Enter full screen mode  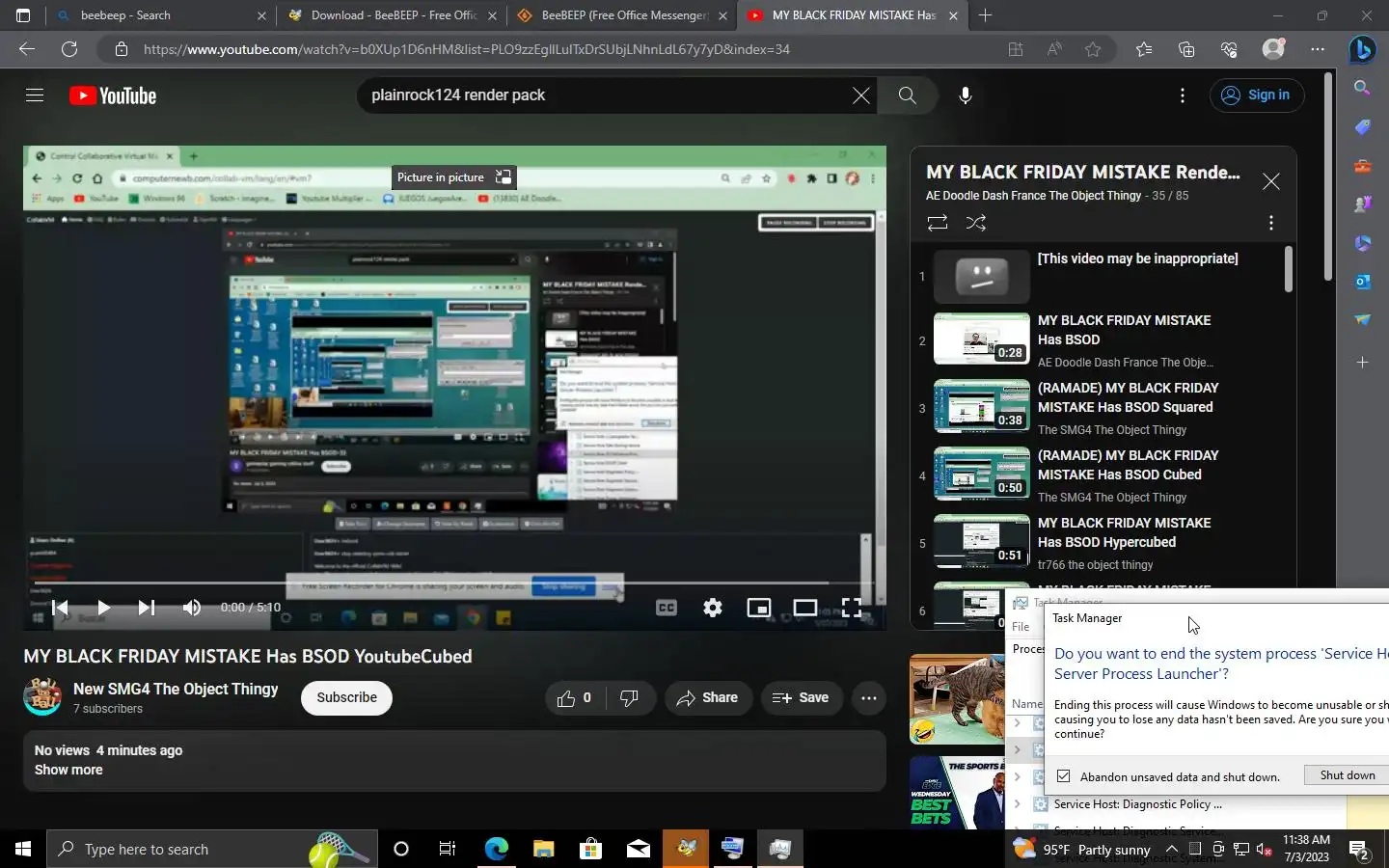pos(851,608)
